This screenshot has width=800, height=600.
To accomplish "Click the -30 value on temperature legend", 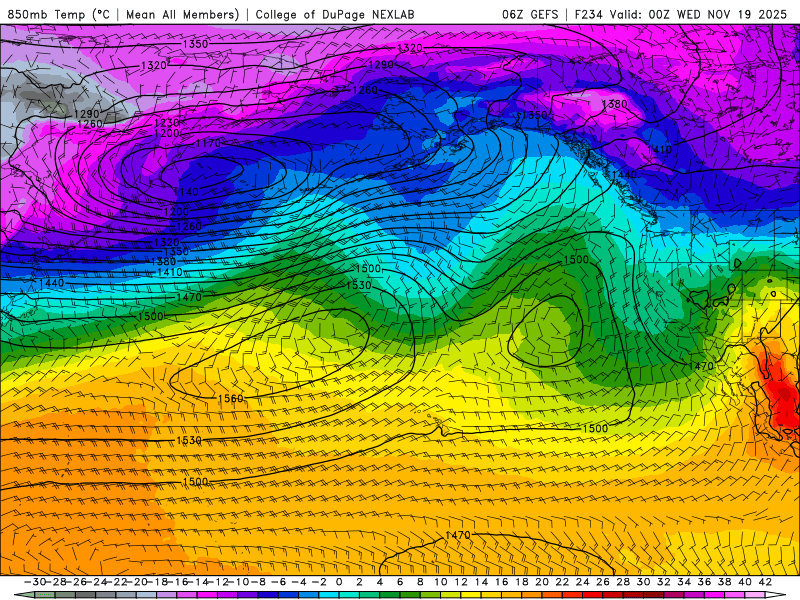I will 35,582.
